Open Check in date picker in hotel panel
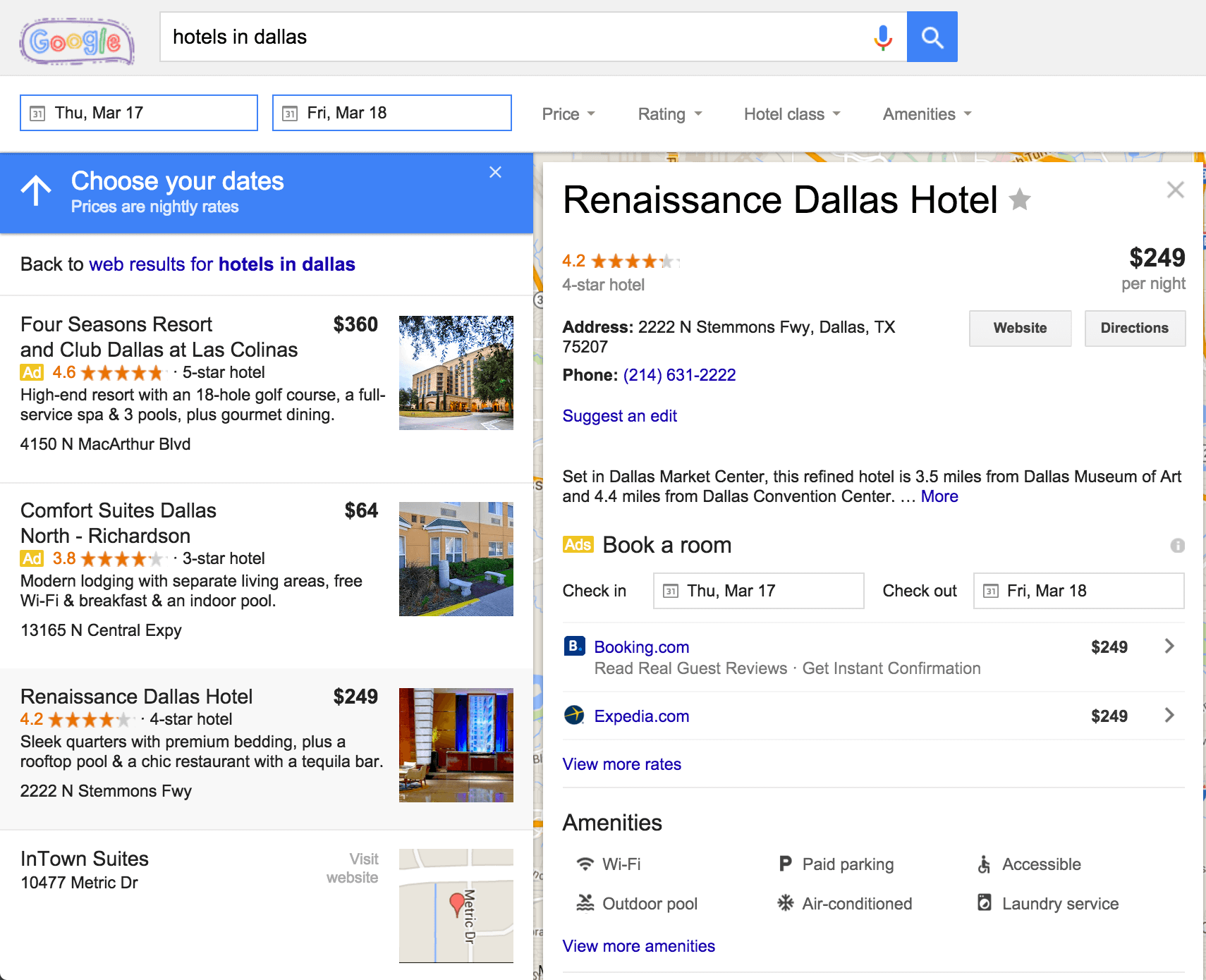Screen dimensions: 1206x980 [x=758, y=591]
